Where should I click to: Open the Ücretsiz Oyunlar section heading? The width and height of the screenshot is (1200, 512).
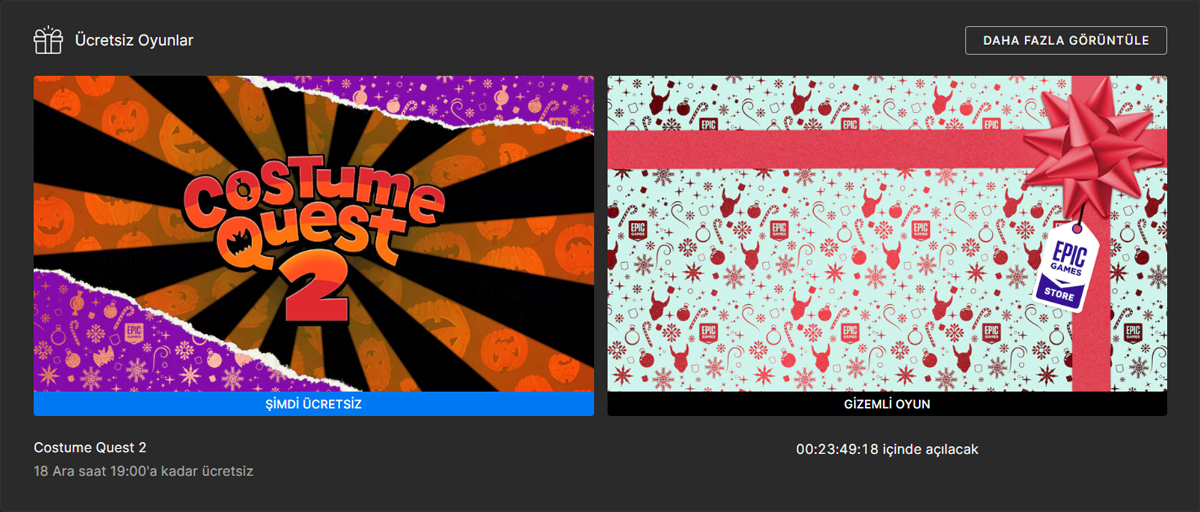[x=134, y=41]
